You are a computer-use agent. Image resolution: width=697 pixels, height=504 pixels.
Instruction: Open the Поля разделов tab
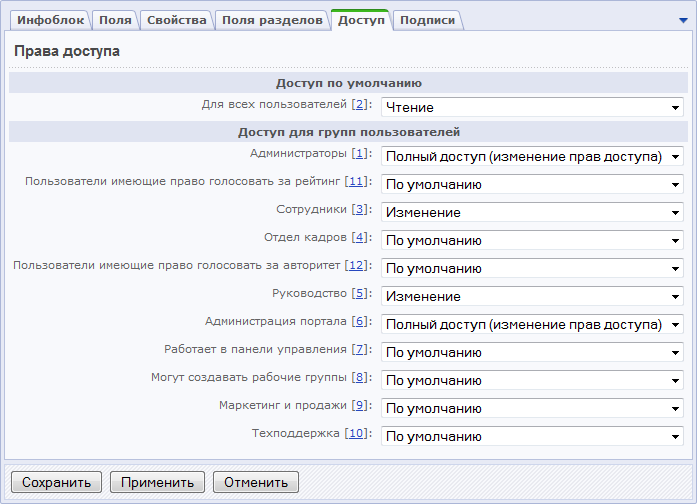tap(272, 20)
